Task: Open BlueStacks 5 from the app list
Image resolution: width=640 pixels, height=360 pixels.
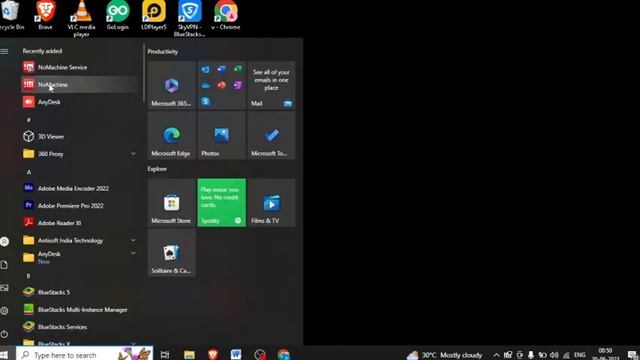Action: click(x=80, y=292)
